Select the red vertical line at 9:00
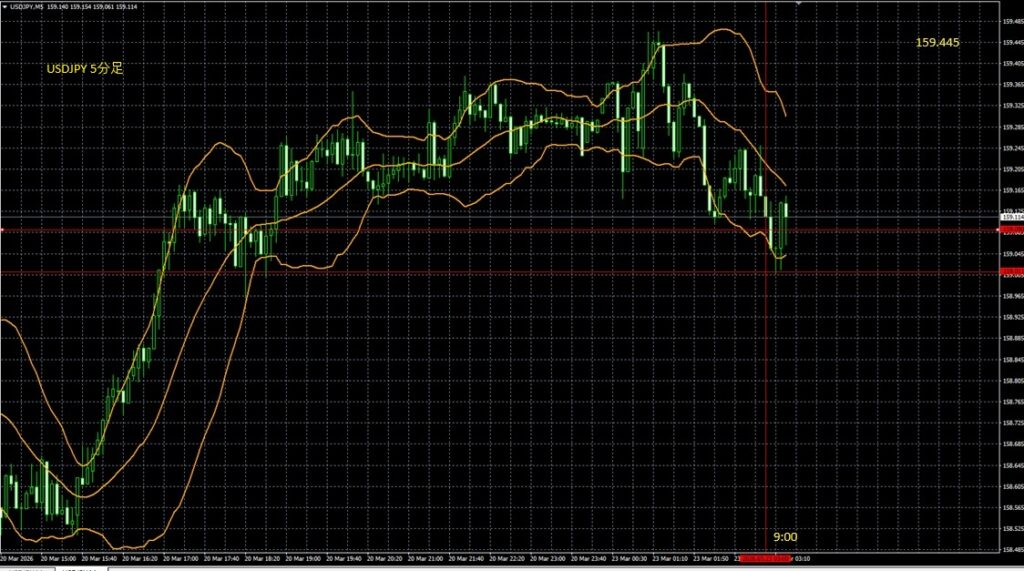Screen dimensions: 1024x571 [x=765, y=278]
